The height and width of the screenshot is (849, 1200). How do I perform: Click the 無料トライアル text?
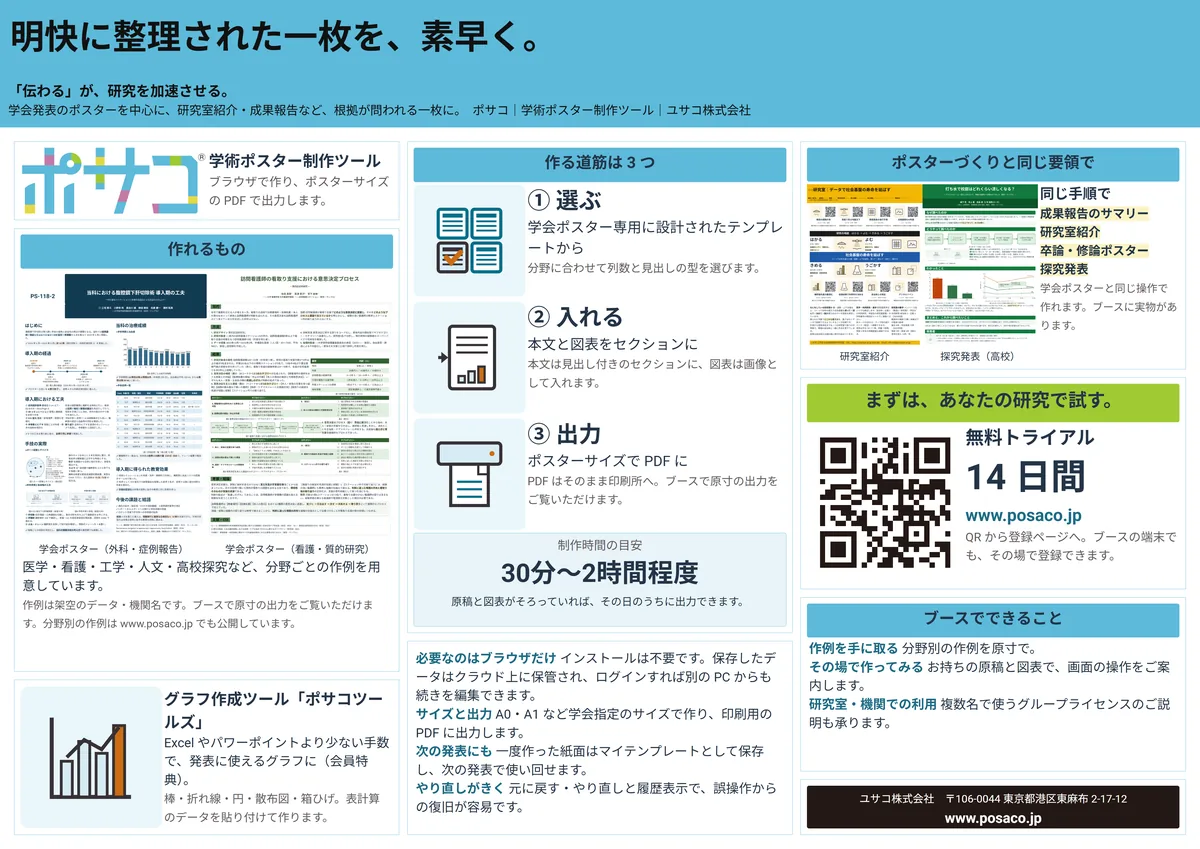tap(1029, 437)
